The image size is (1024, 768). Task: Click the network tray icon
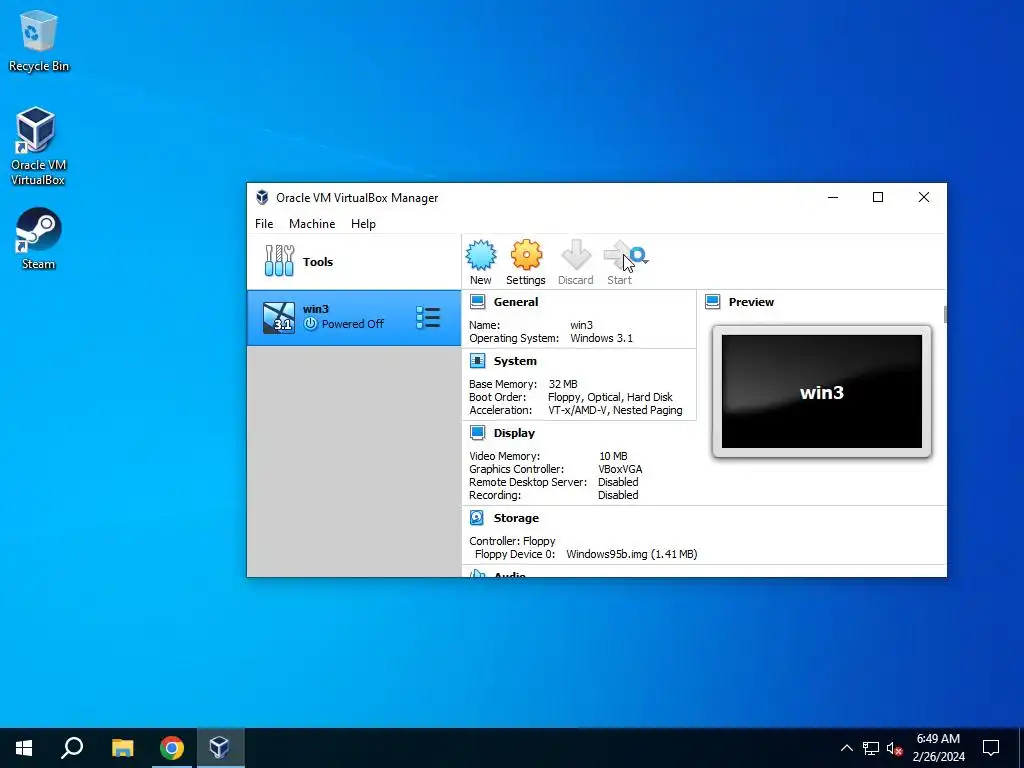871,748
